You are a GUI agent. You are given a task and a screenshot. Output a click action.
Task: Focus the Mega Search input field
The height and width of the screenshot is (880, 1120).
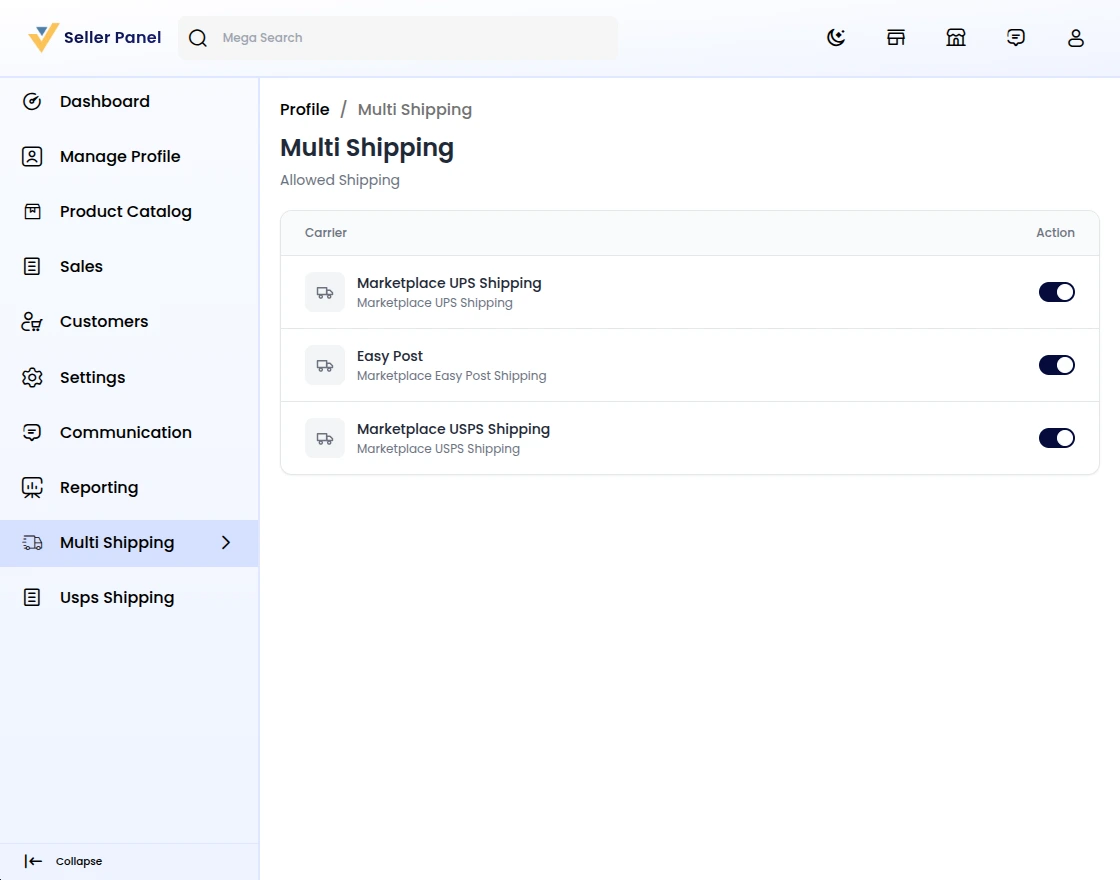point(398,38)
